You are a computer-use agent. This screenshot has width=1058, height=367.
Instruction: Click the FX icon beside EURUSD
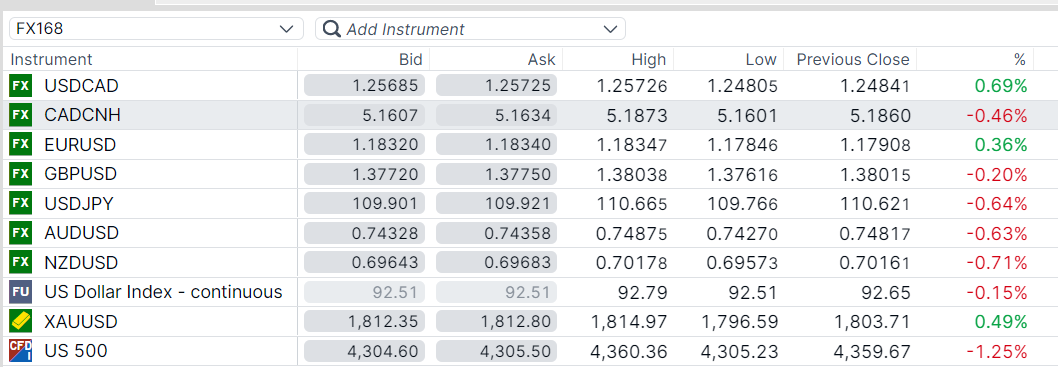coord(20,145)
